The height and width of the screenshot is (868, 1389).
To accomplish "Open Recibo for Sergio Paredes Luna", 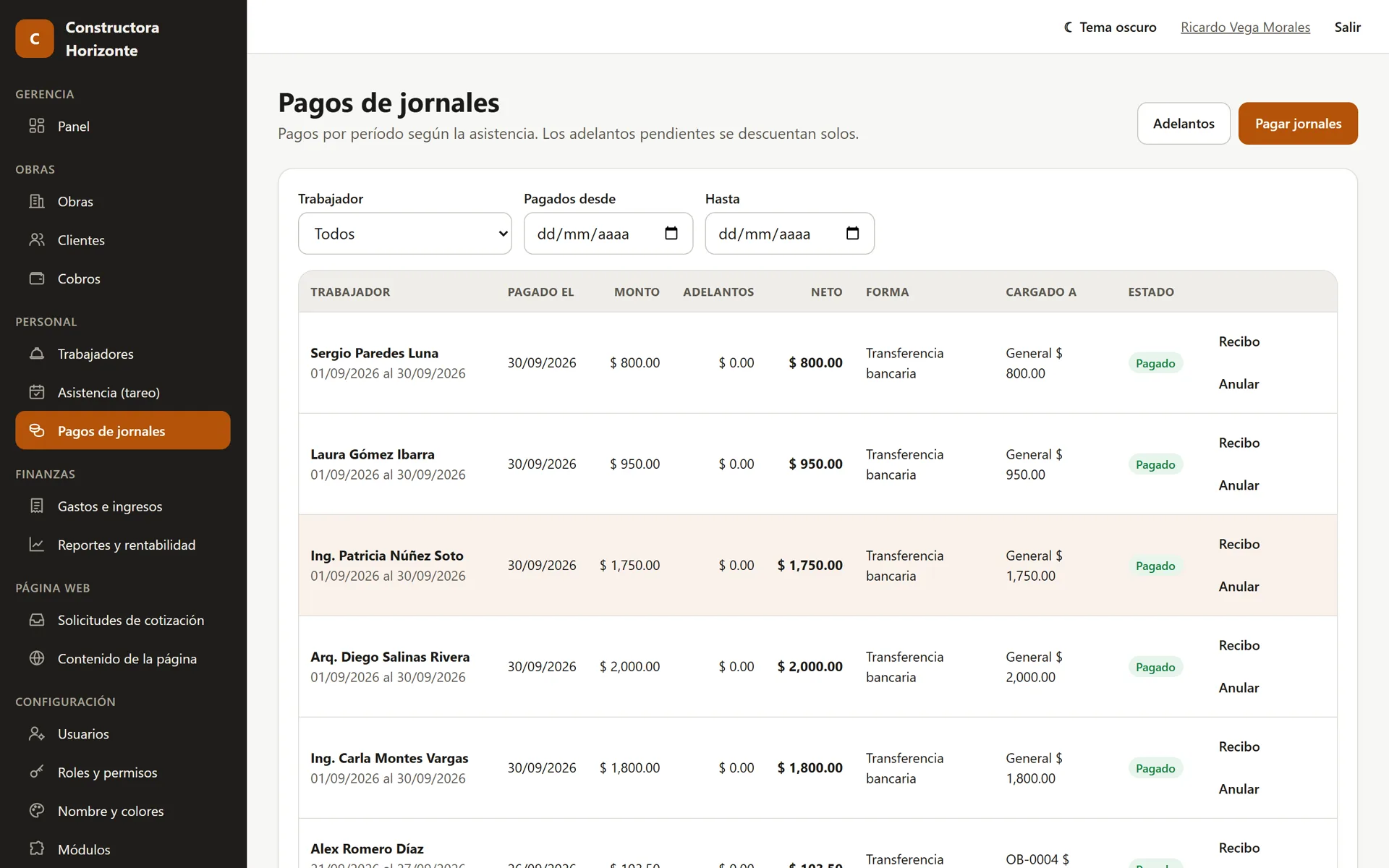I will click(1239, 341).
